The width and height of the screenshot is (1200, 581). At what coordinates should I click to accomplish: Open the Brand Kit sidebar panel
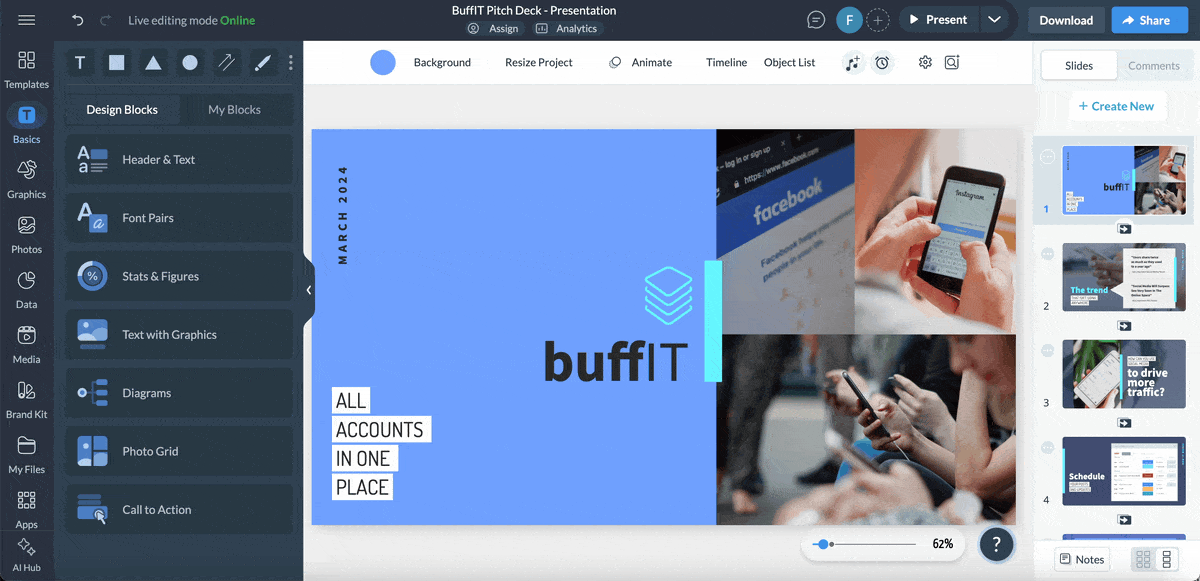point(27,399)
